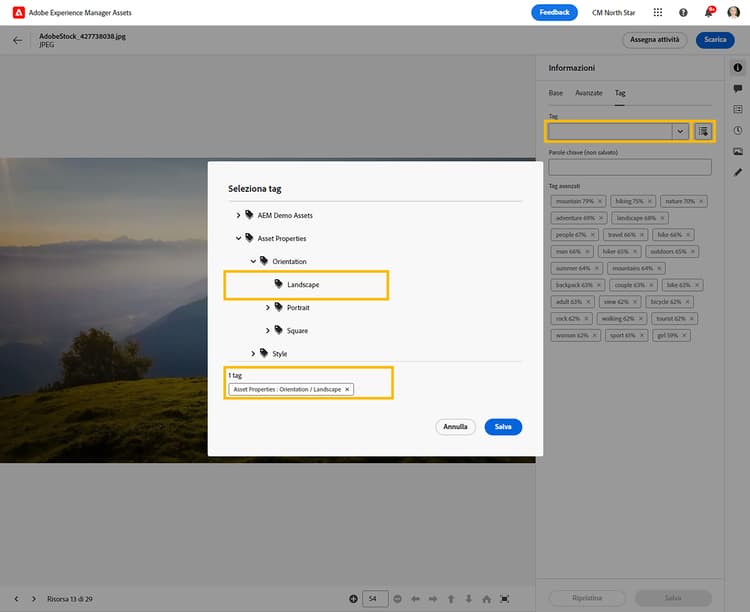Select the pencil edit icon in right rail
750x612 pixels.
(738, 172)
